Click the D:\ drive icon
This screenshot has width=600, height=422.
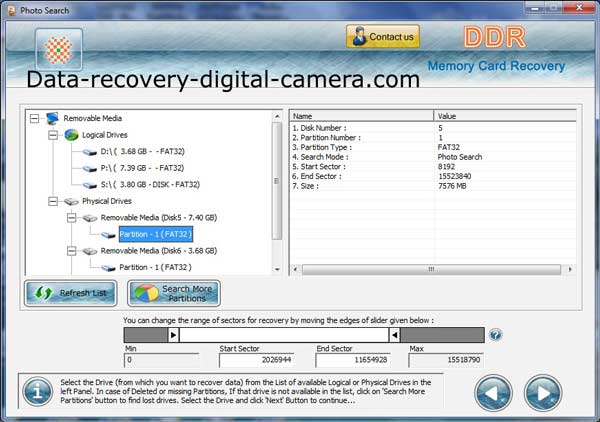[x=90, y=152]
